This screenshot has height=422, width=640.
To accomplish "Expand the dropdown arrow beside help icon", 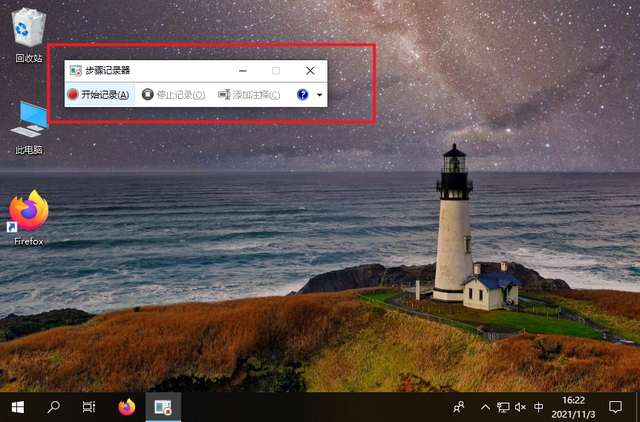I will [x=319, y=95].
